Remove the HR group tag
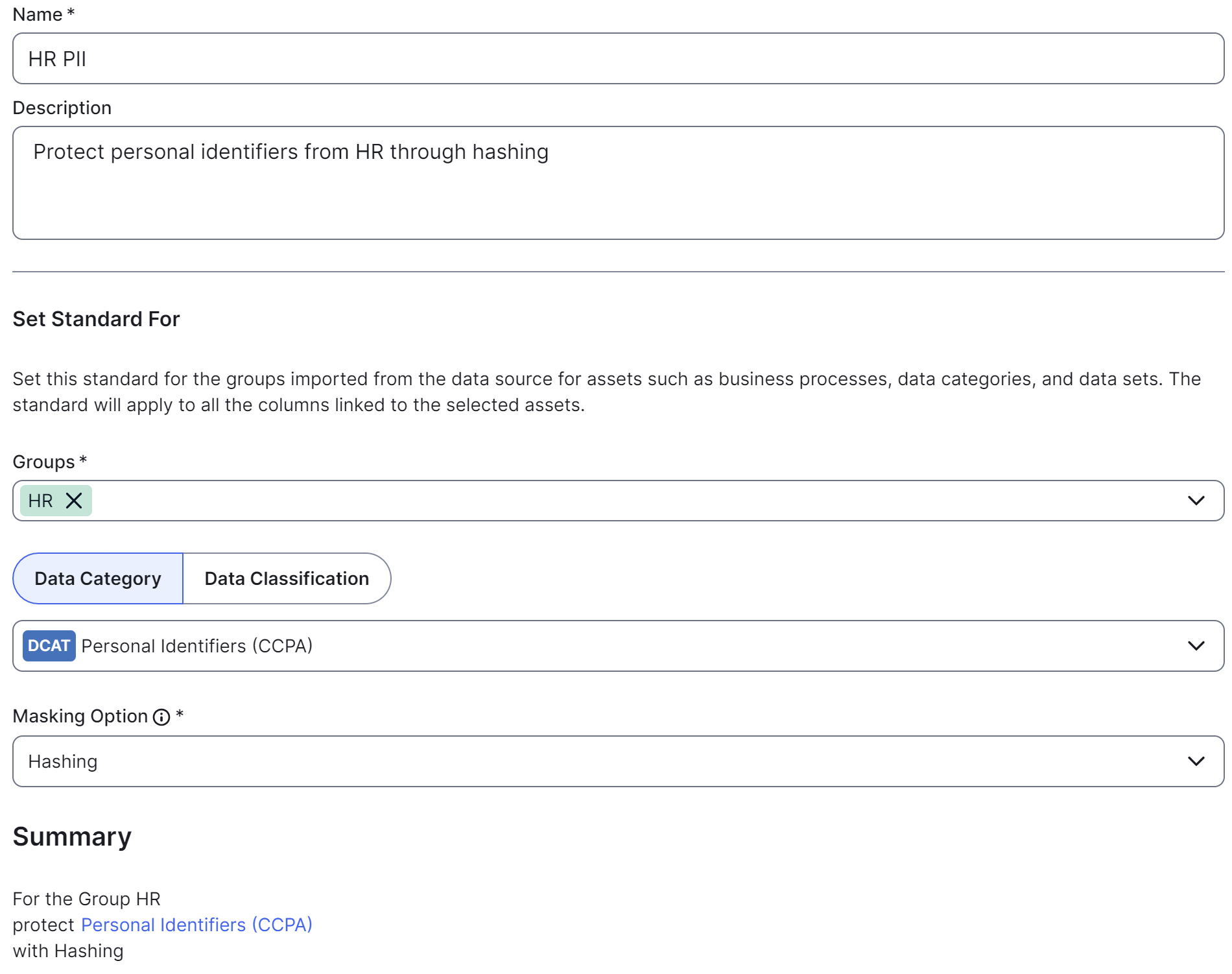This screenshot has width=1232, height=974. [74, 501]
